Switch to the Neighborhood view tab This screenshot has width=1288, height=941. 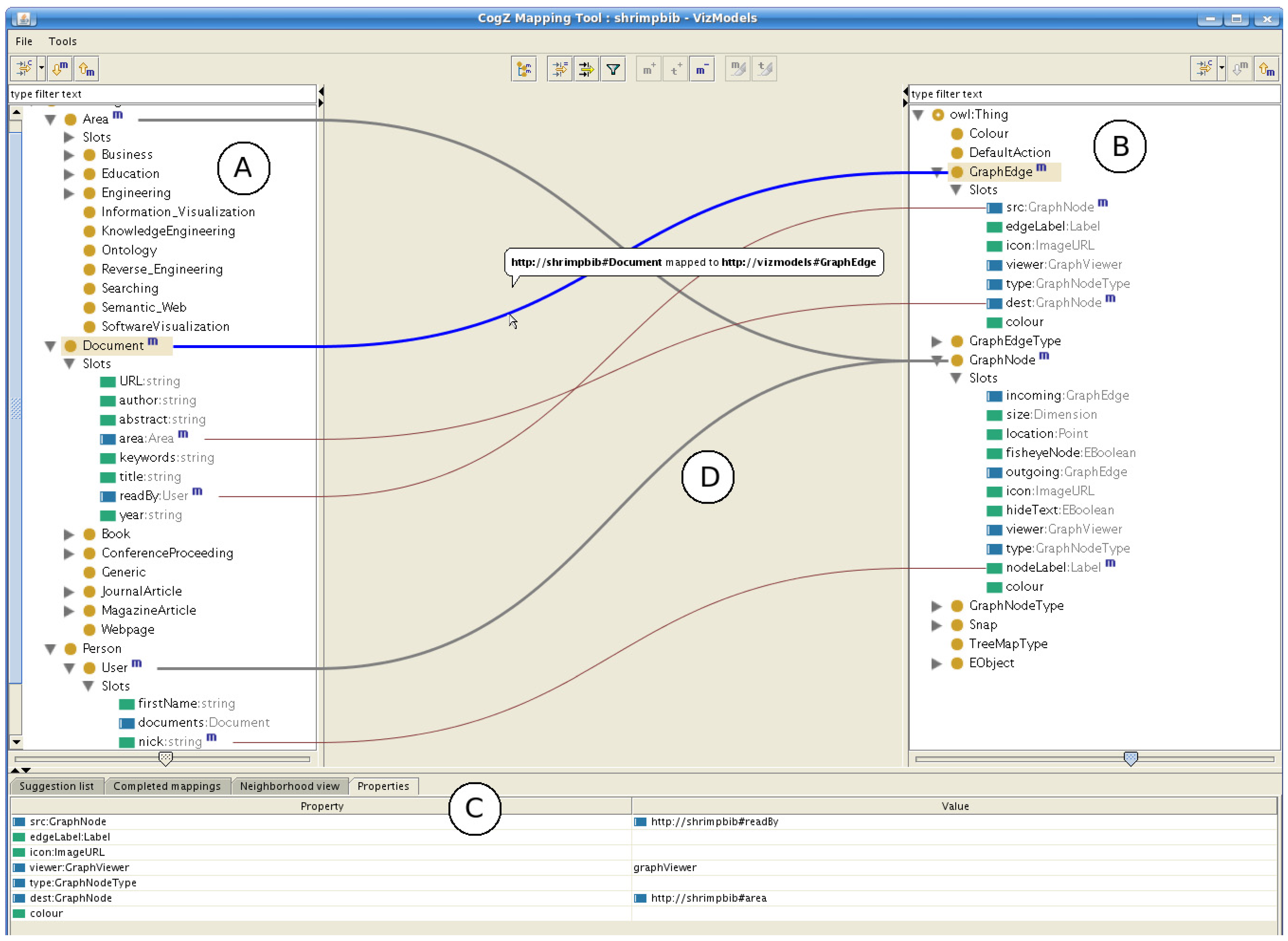point(289,787)
